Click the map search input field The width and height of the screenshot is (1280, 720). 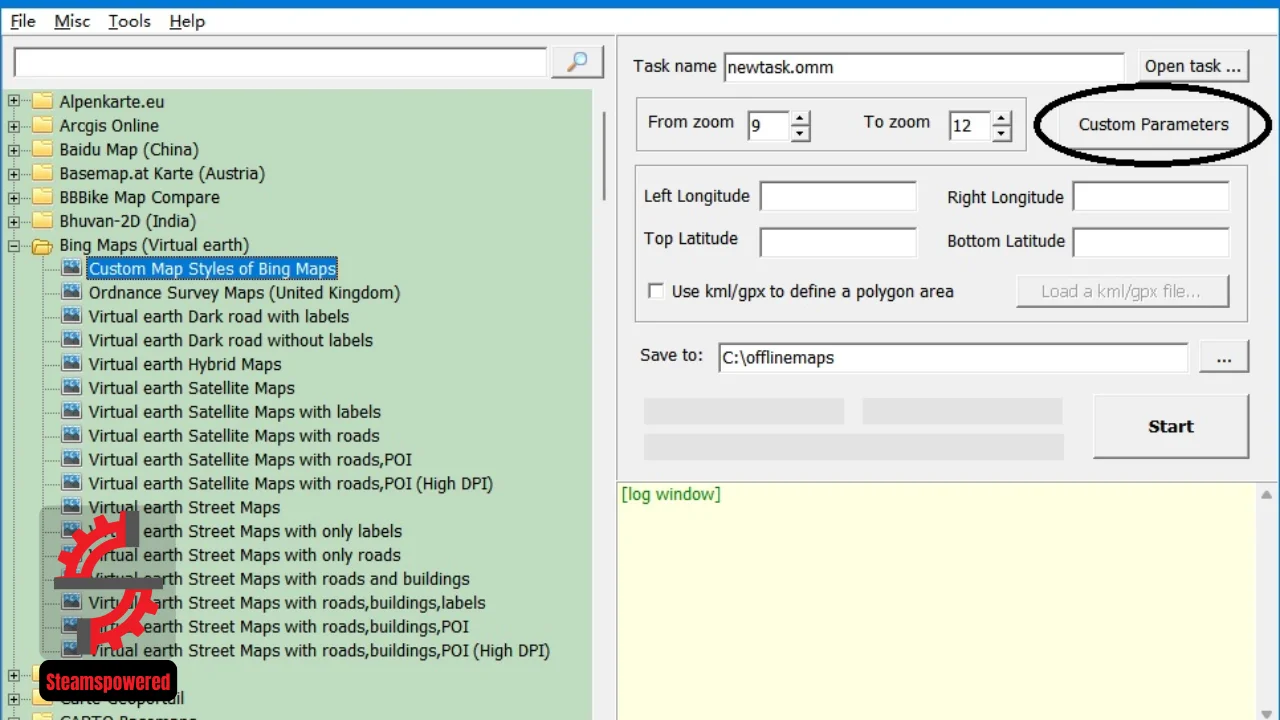tap(280, 62)
